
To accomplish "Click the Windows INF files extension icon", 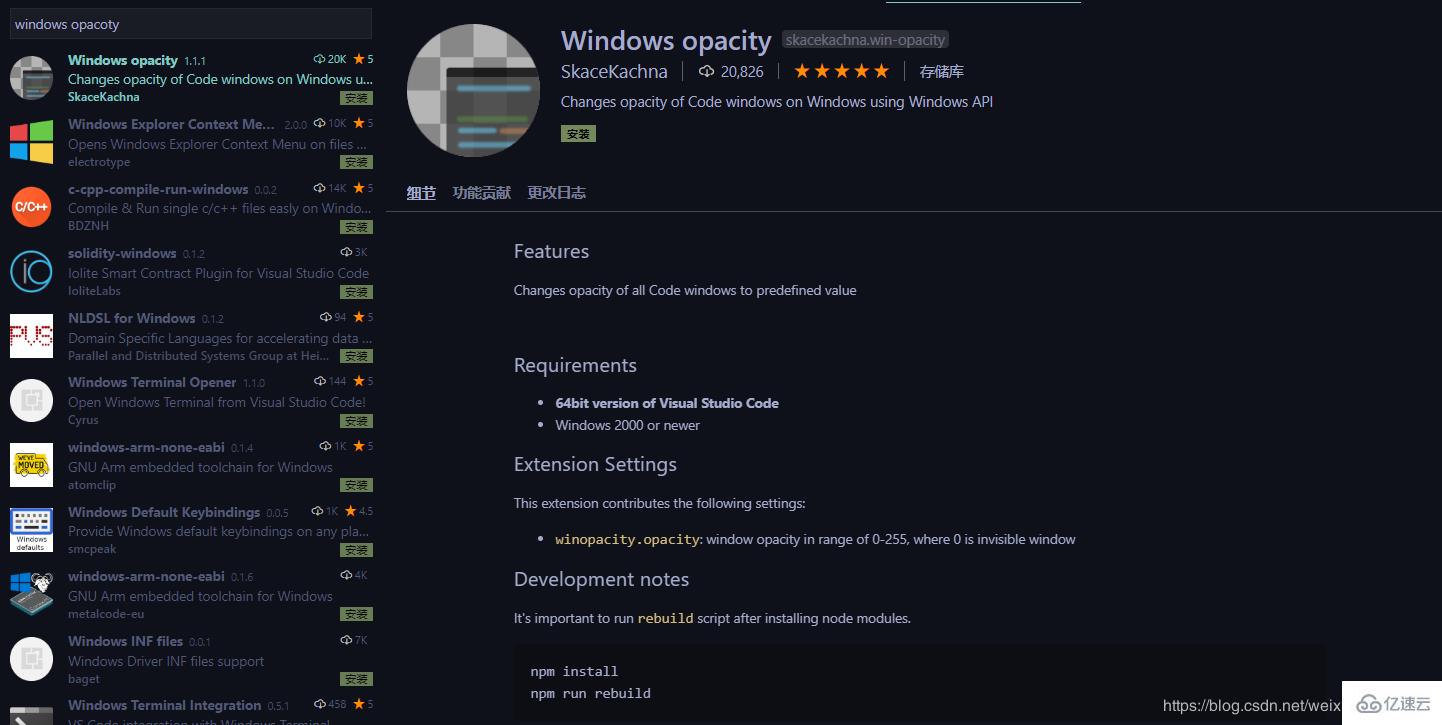I will click(31, 658).
